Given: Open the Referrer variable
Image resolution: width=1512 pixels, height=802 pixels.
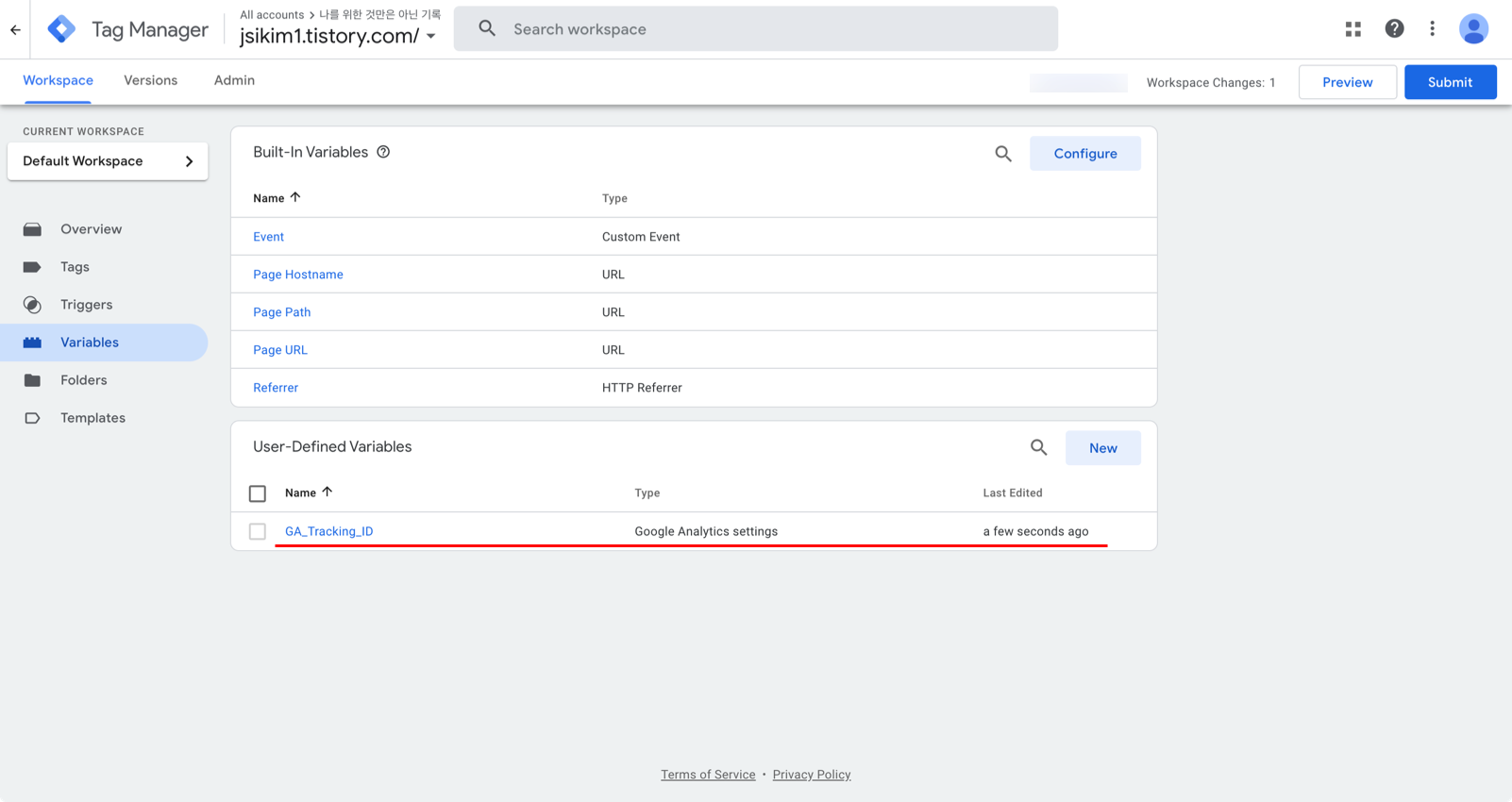Looking at the screenshot, I should click(x=276, y=388).
